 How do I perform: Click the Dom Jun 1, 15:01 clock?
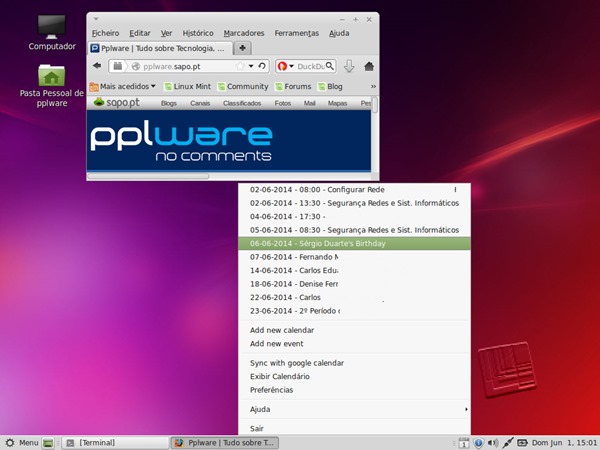pos(564,443)
